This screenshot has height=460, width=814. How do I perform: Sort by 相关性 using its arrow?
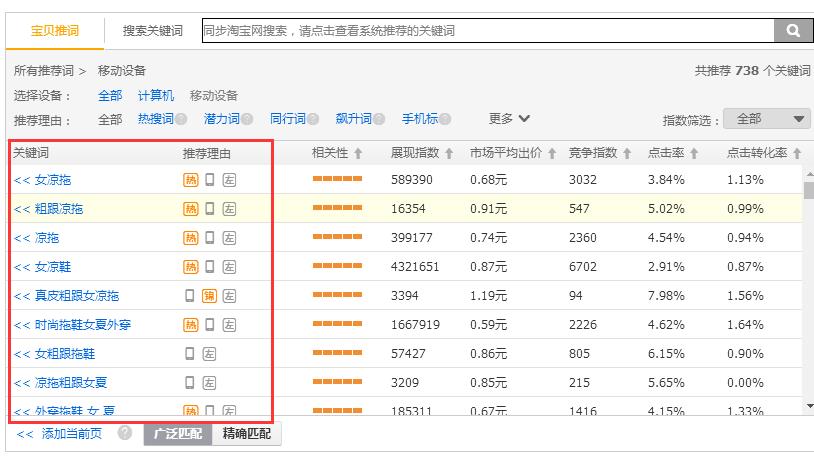click(358, 154)
